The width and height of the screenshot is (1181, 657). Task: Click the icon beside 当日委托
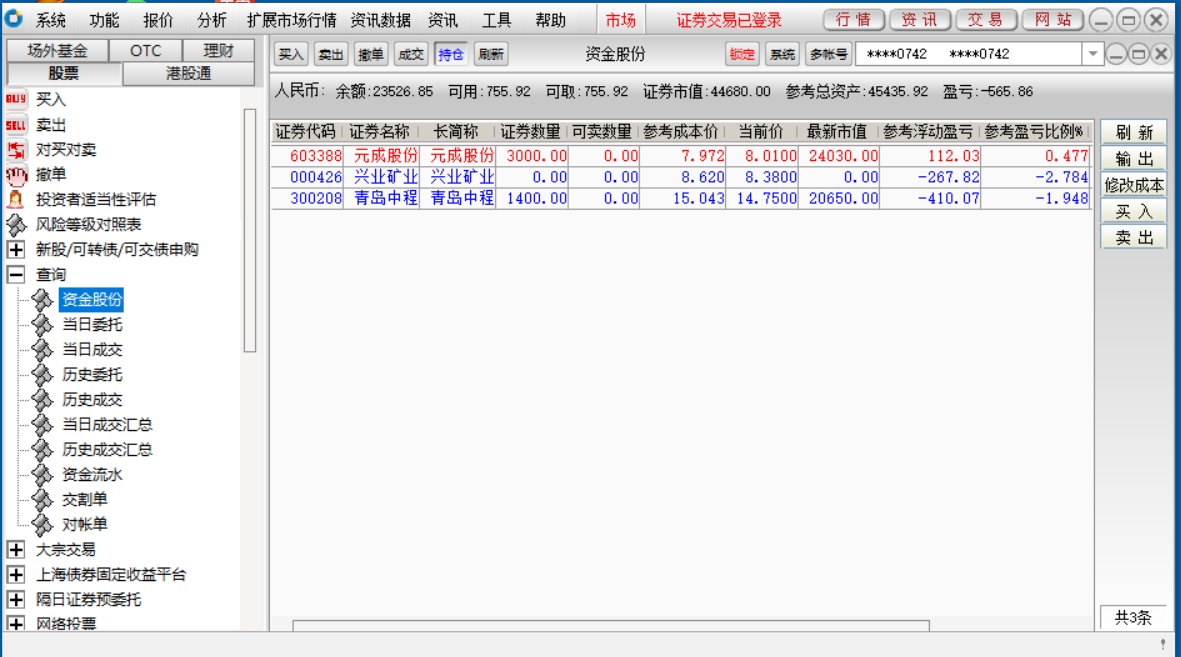(43, 325)
